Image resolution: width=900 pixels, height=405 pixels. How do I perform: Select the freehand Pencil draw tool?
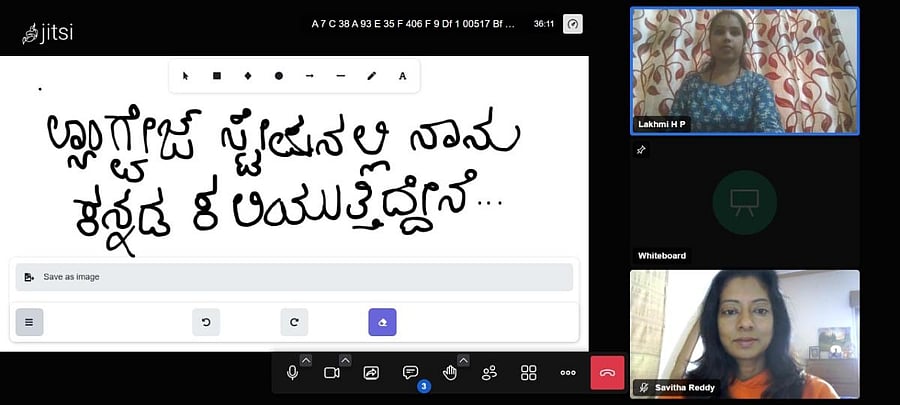(372, 76)
